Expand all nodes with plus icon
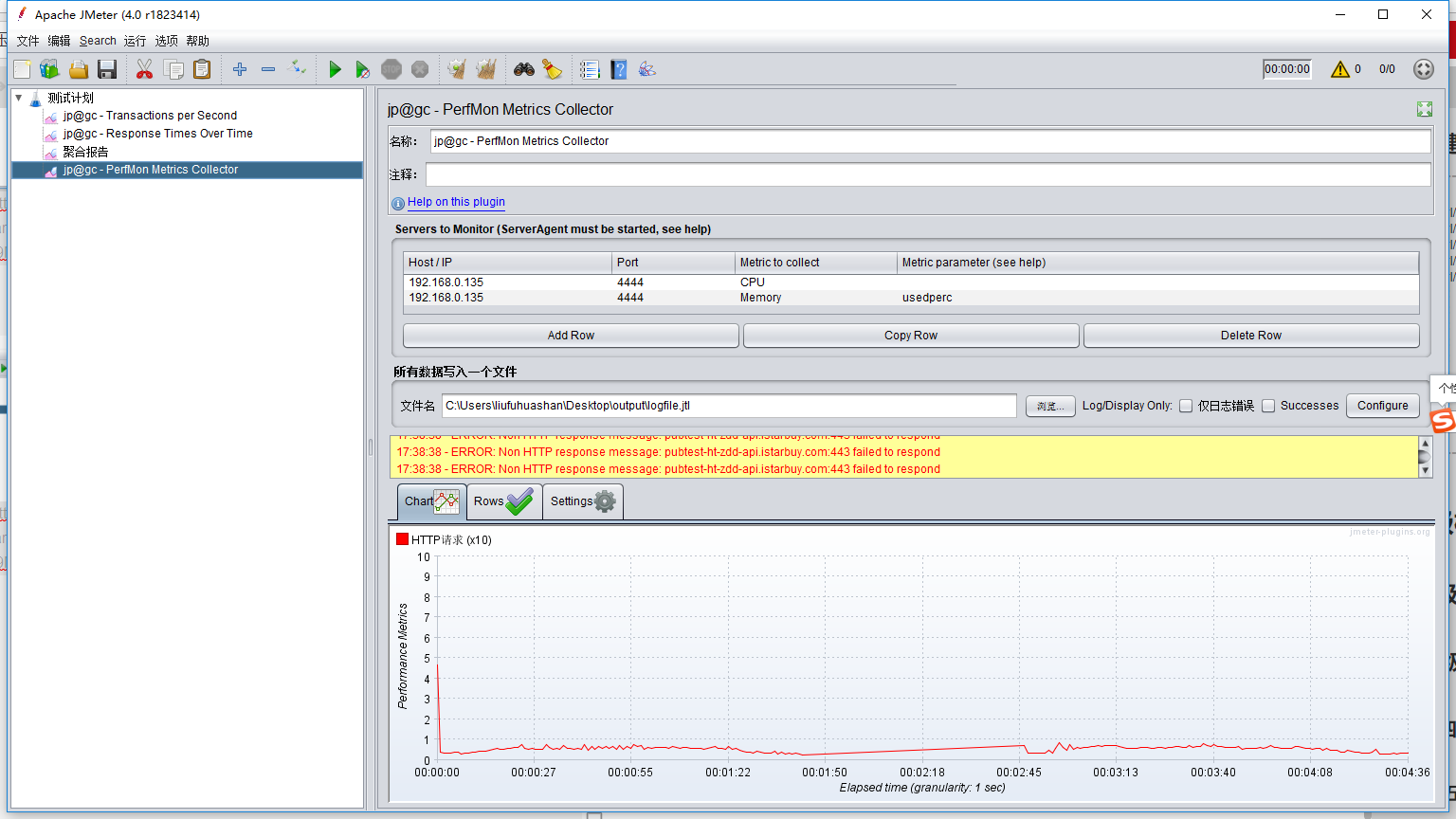The height and width of the screenshot is (819, 1456). coord(240,69)
